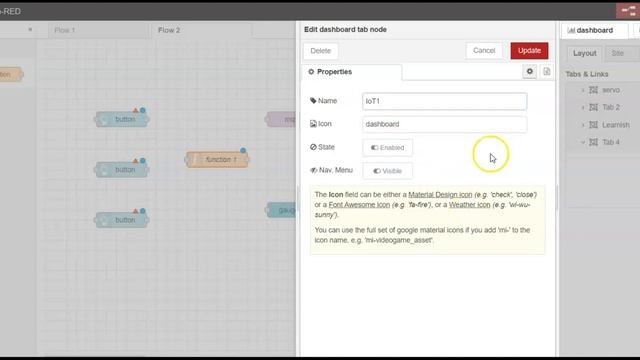Image resolution: width=640 pixels, height=360 pixels.
Task: Collapse the Tab 4 entry
Action: pos(583,142)
